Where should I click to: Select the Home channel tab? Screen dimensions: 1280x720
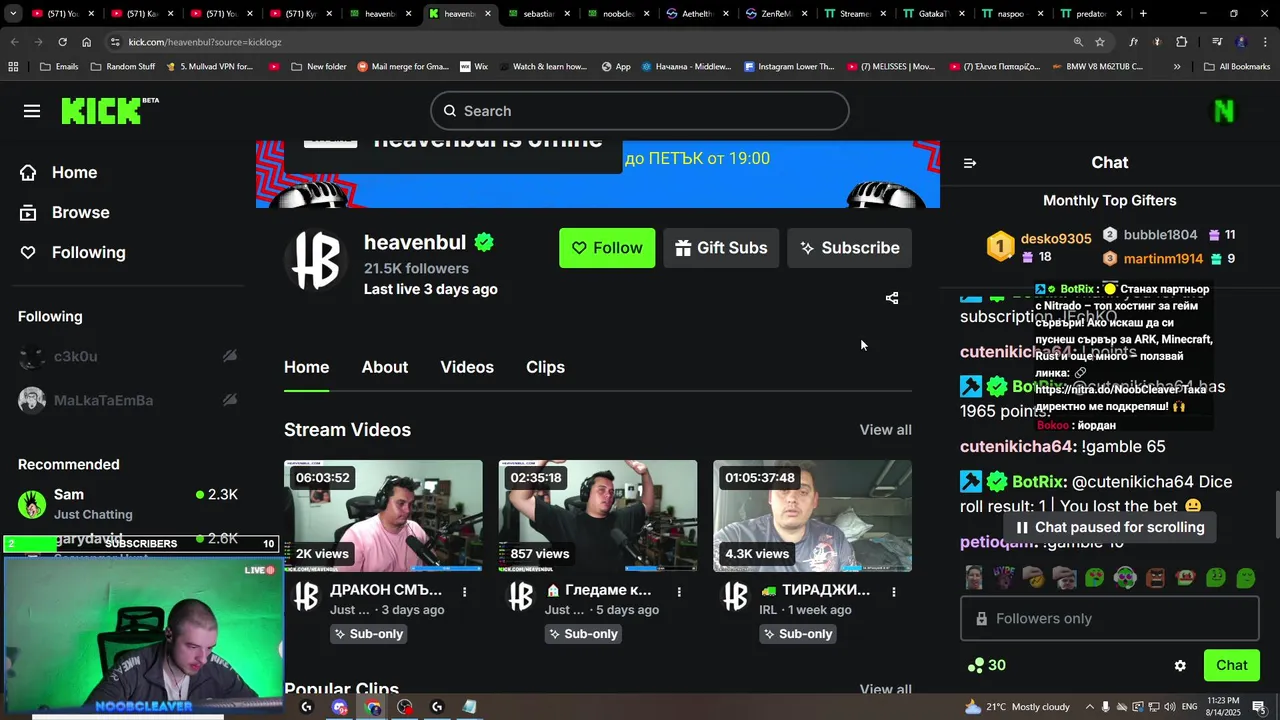point(306,367)
